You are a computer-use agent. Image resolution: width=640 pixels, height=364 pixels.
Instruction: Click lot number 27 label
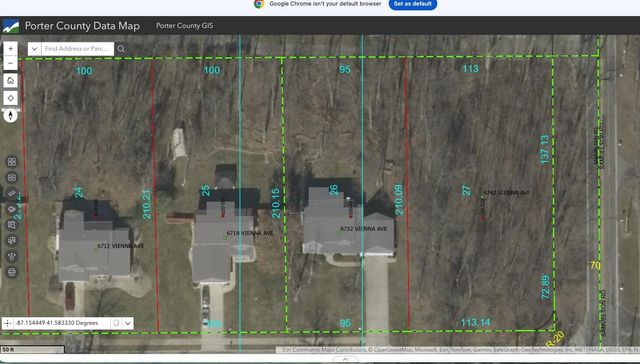tap(466, 191)
